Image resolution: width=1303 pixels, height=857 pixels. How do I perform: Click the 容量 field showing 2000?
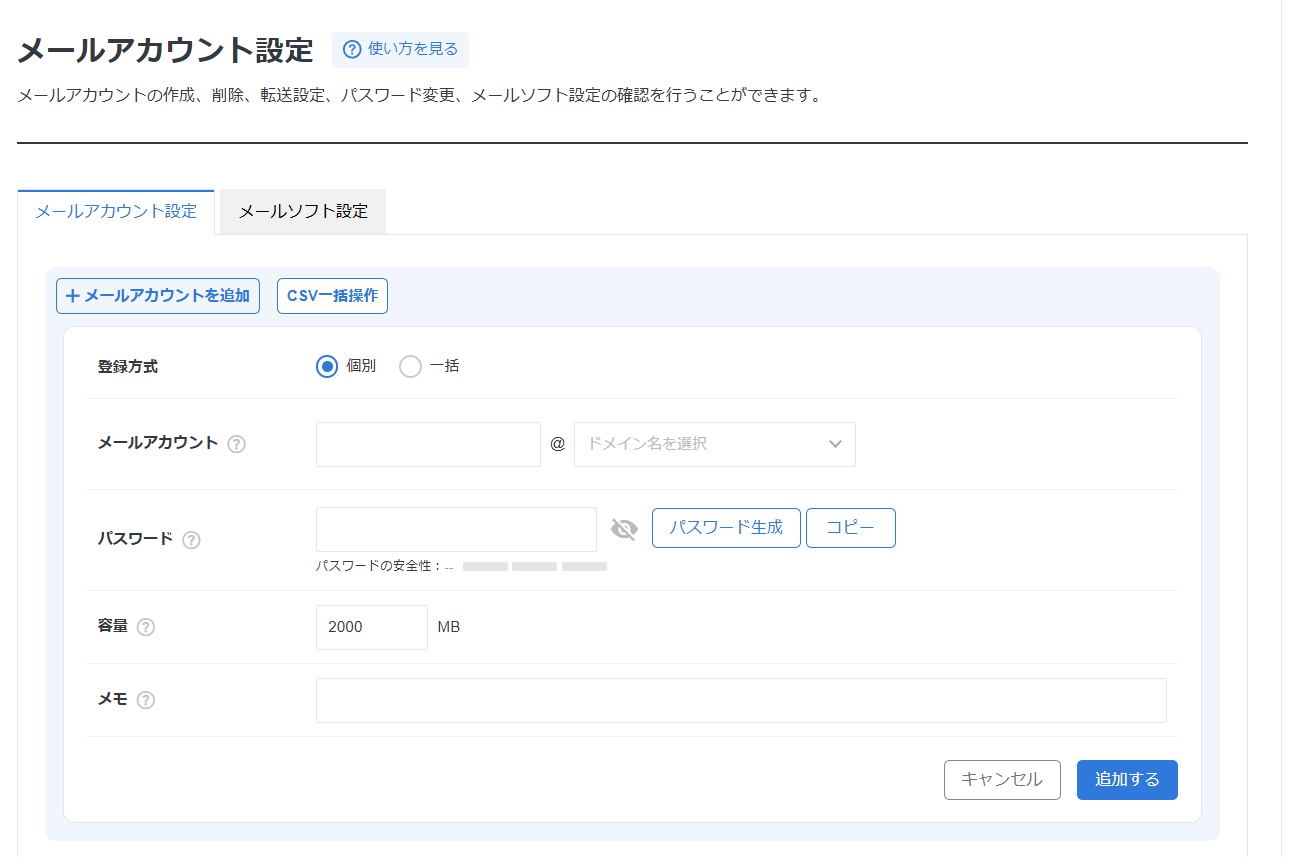point(372,627)
